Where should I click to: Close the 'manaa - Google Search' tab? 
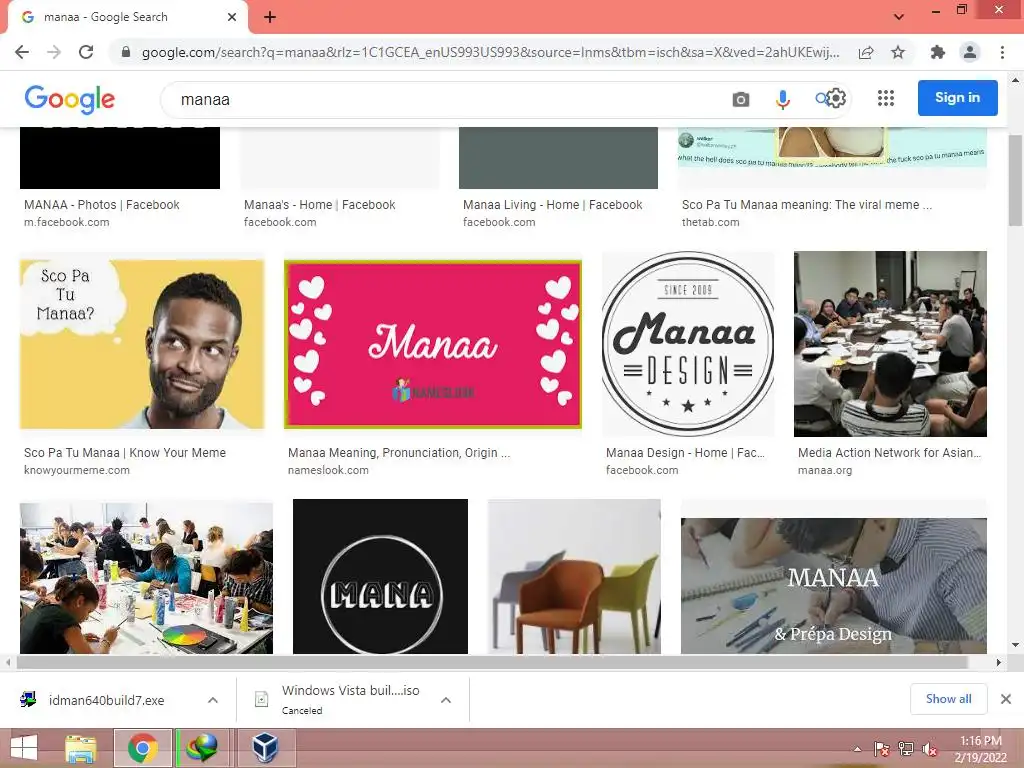232,17
